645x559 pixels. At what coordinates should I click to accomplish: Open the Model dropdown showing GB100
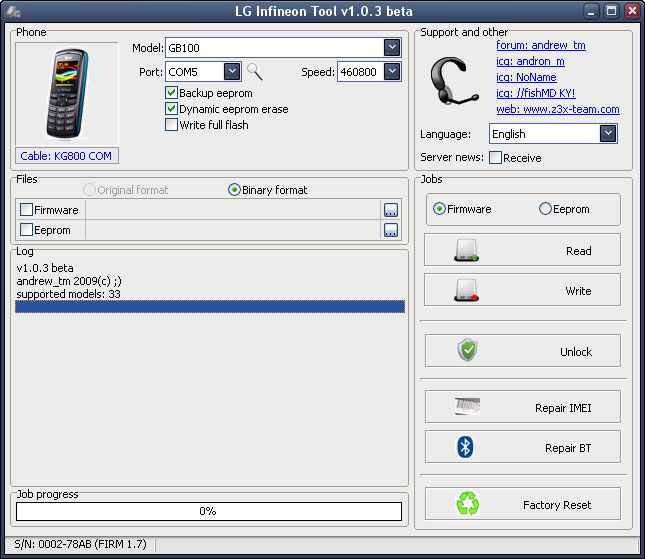[x=392, y=48]
